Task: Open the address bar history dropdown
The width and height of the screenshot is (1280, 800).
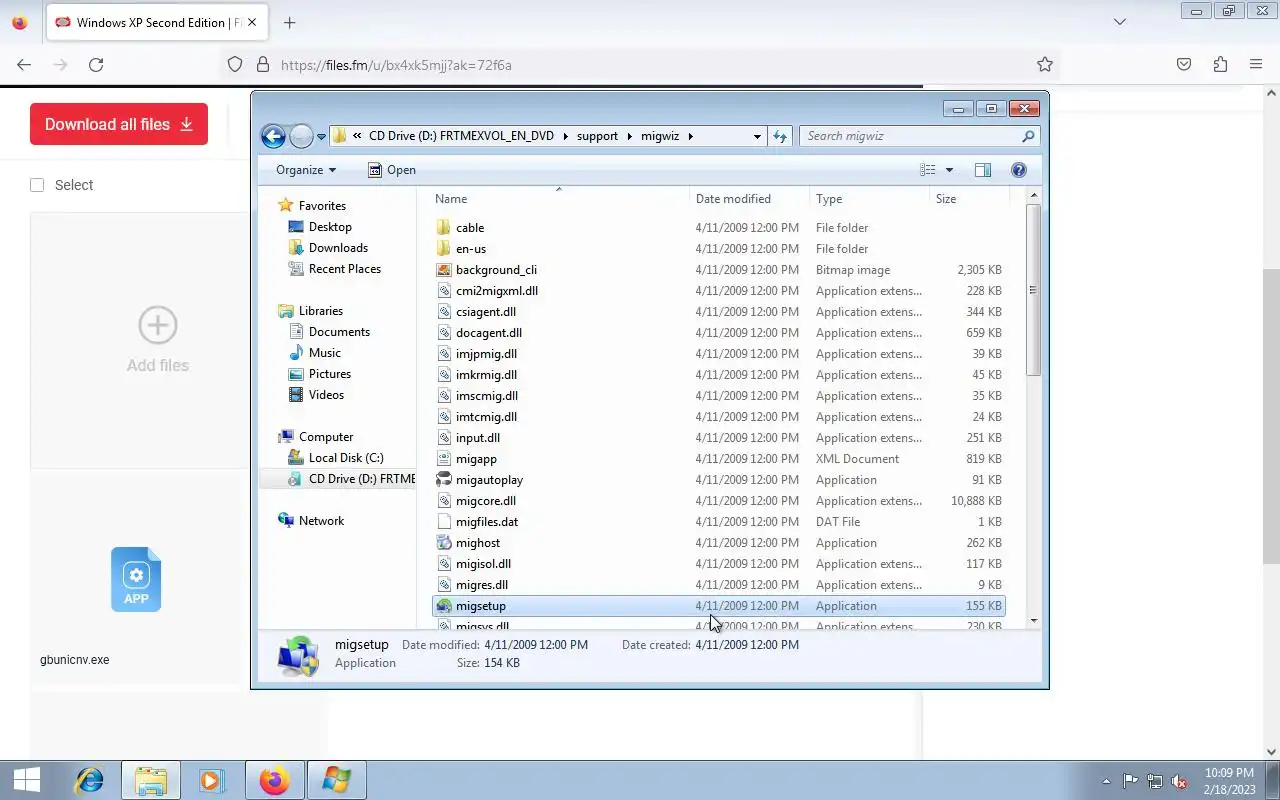Action: point(757,136)
